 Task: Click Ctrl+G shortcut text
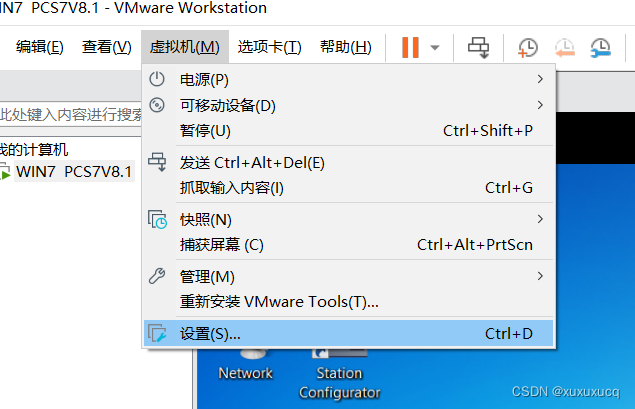pyautogui.click(x=509, y=187)
